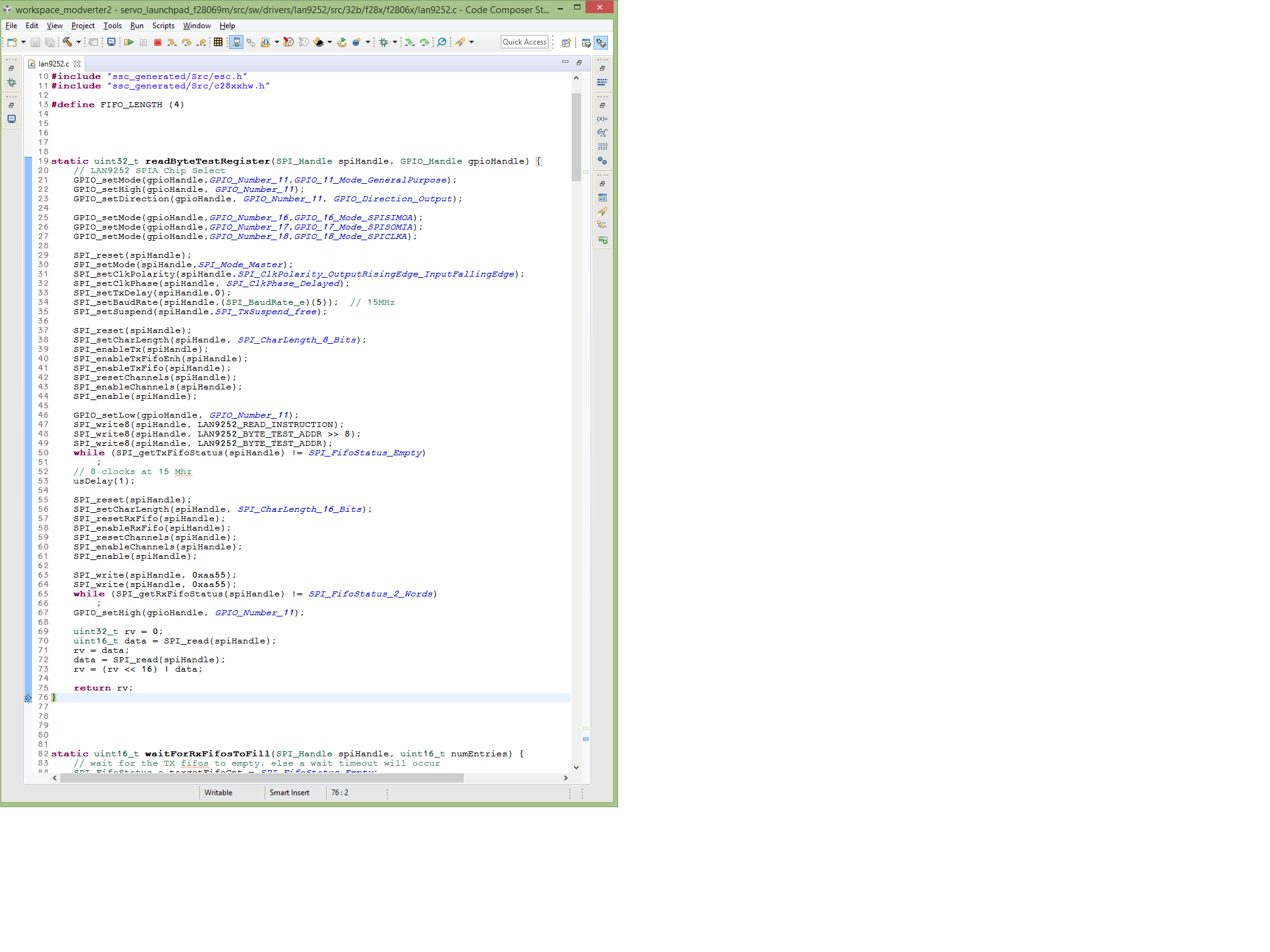Click the vertical scrollbar up arrow
Image resolution: width=1270 pixels, height=952 pixels.
click(x=576, y=78)
